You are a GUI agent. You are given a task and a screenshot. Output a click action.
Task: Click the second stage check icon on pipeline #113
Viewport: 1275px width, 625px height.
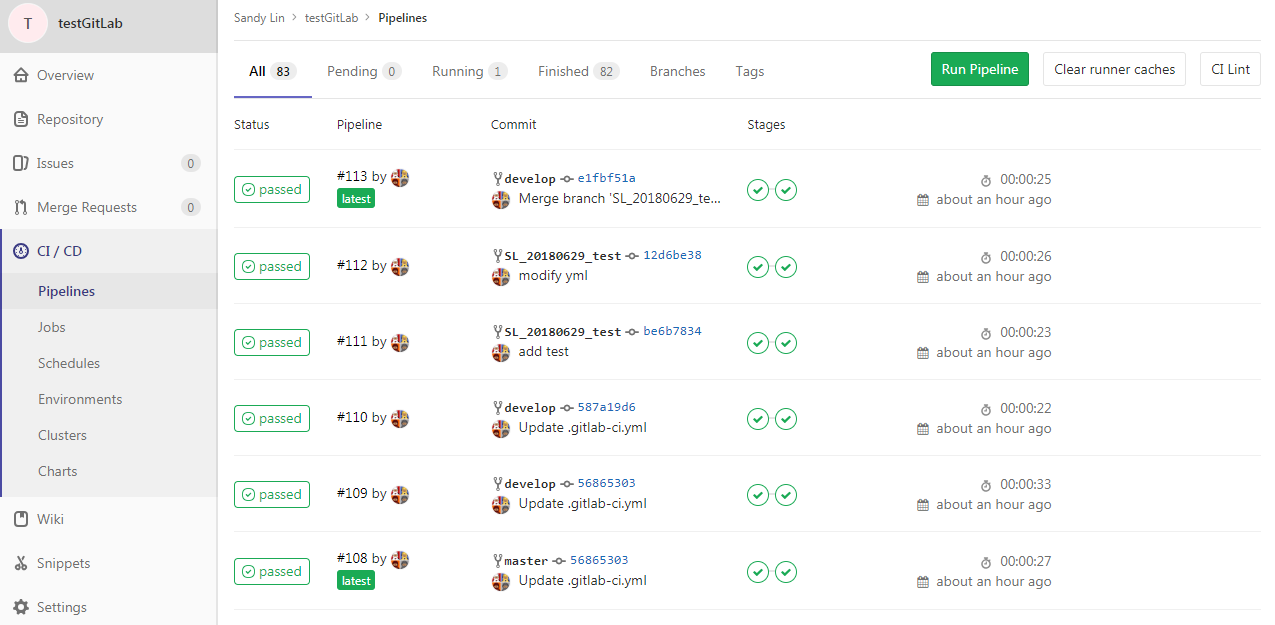pyautogui.click(x=786, y=190)
